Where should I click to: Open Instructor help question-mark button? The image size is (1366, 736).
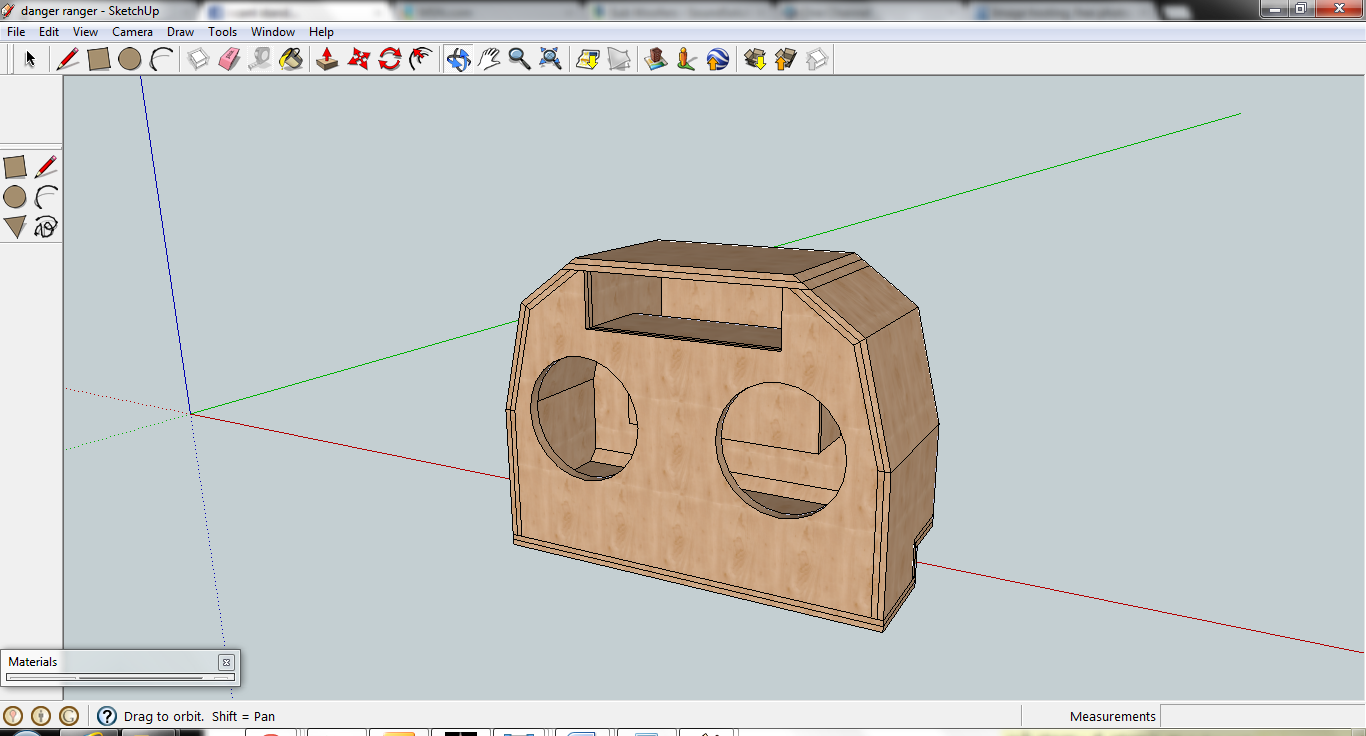pyautogui.click(x=107, y=716)
